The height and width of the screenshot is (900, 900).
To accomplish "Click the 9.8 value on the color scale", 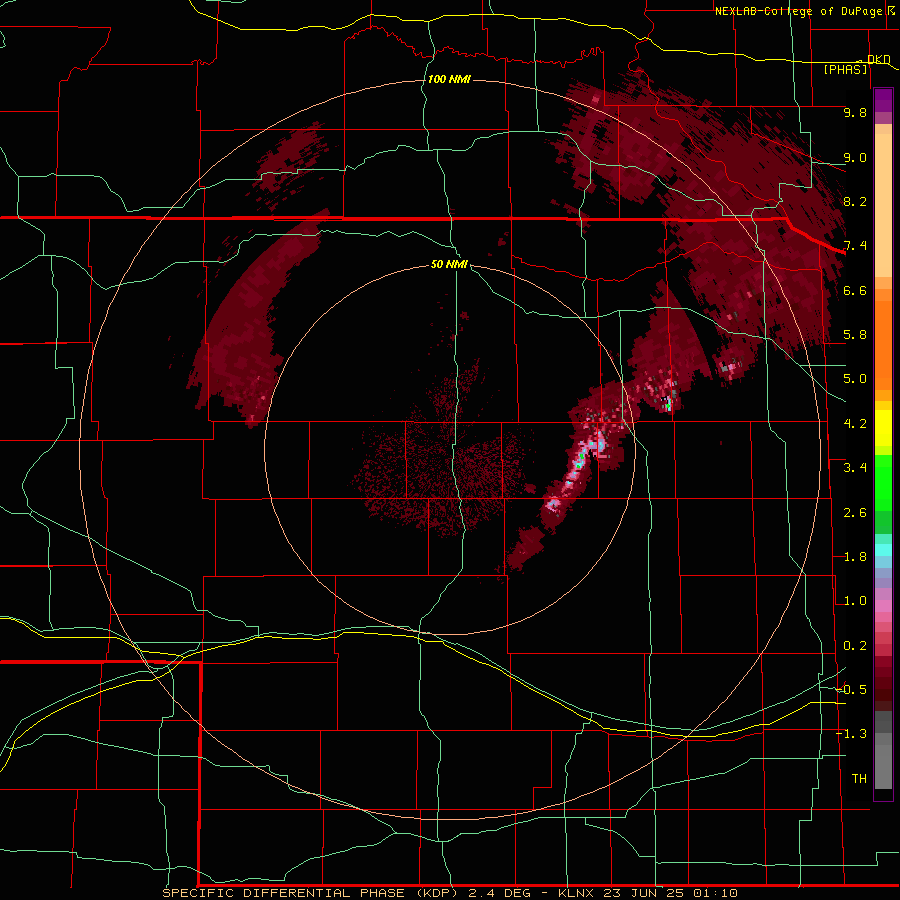I will [x=855, y=112].
